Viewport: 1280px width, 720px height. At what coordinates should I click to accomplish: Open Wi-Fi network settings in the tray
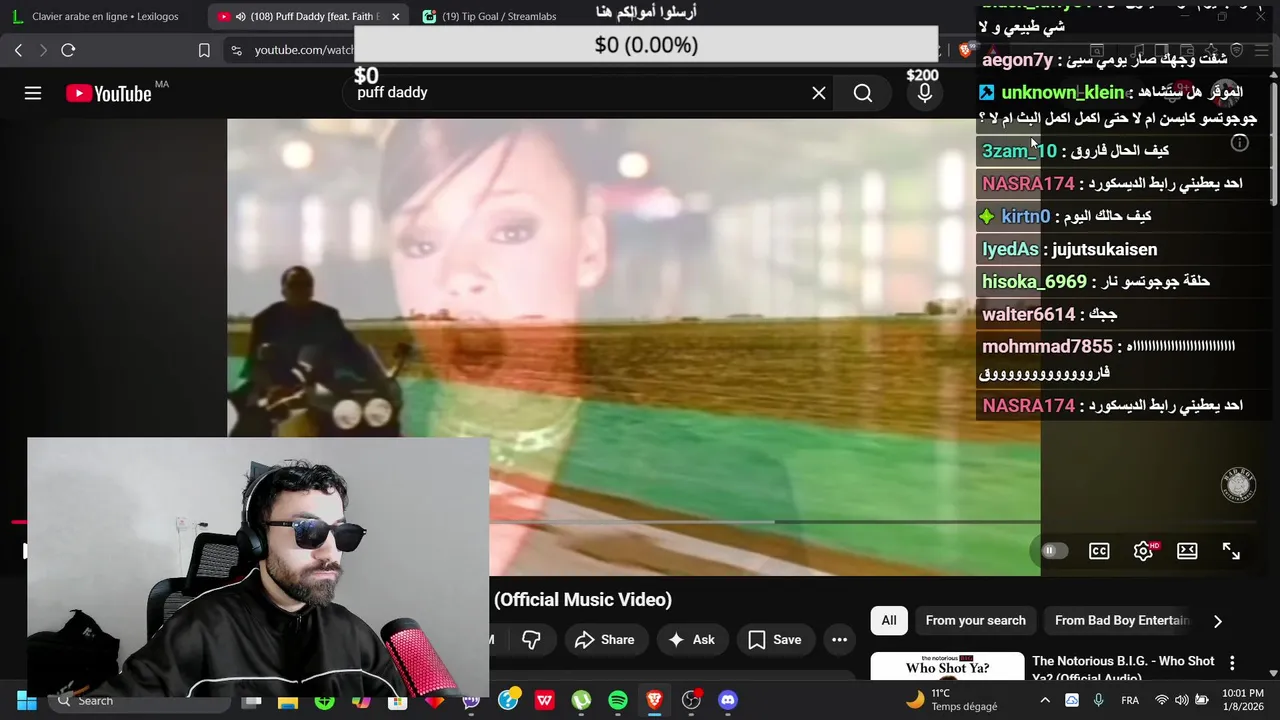[x=1162, y=700]
